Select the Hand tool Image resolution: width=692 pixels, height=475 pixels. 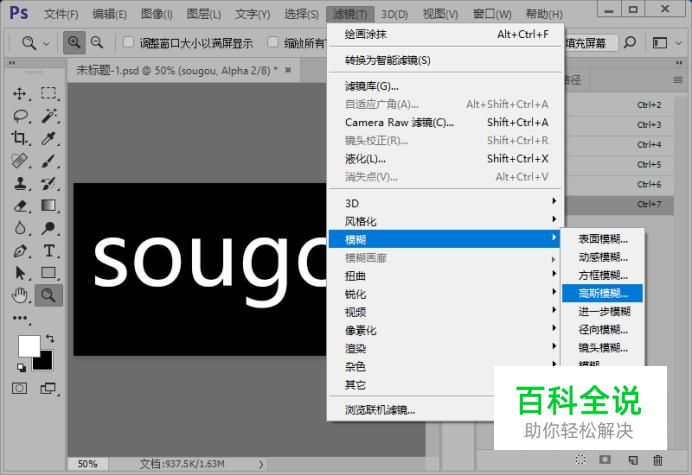[x=19, y=295]
